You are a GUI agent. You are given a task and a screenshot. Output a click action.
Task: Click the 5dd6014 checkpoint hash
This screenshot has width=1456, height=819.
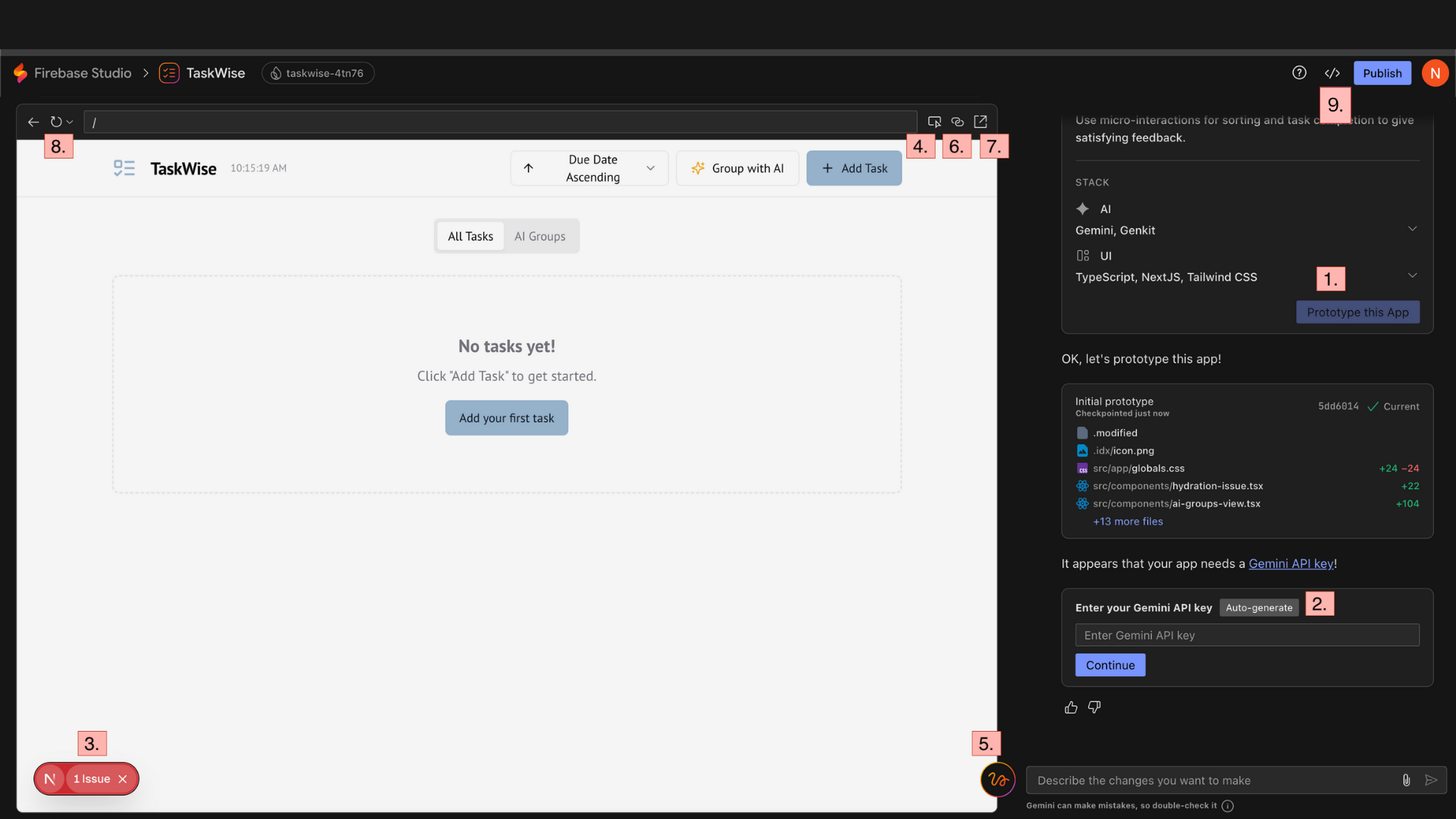click(1338, 406)
